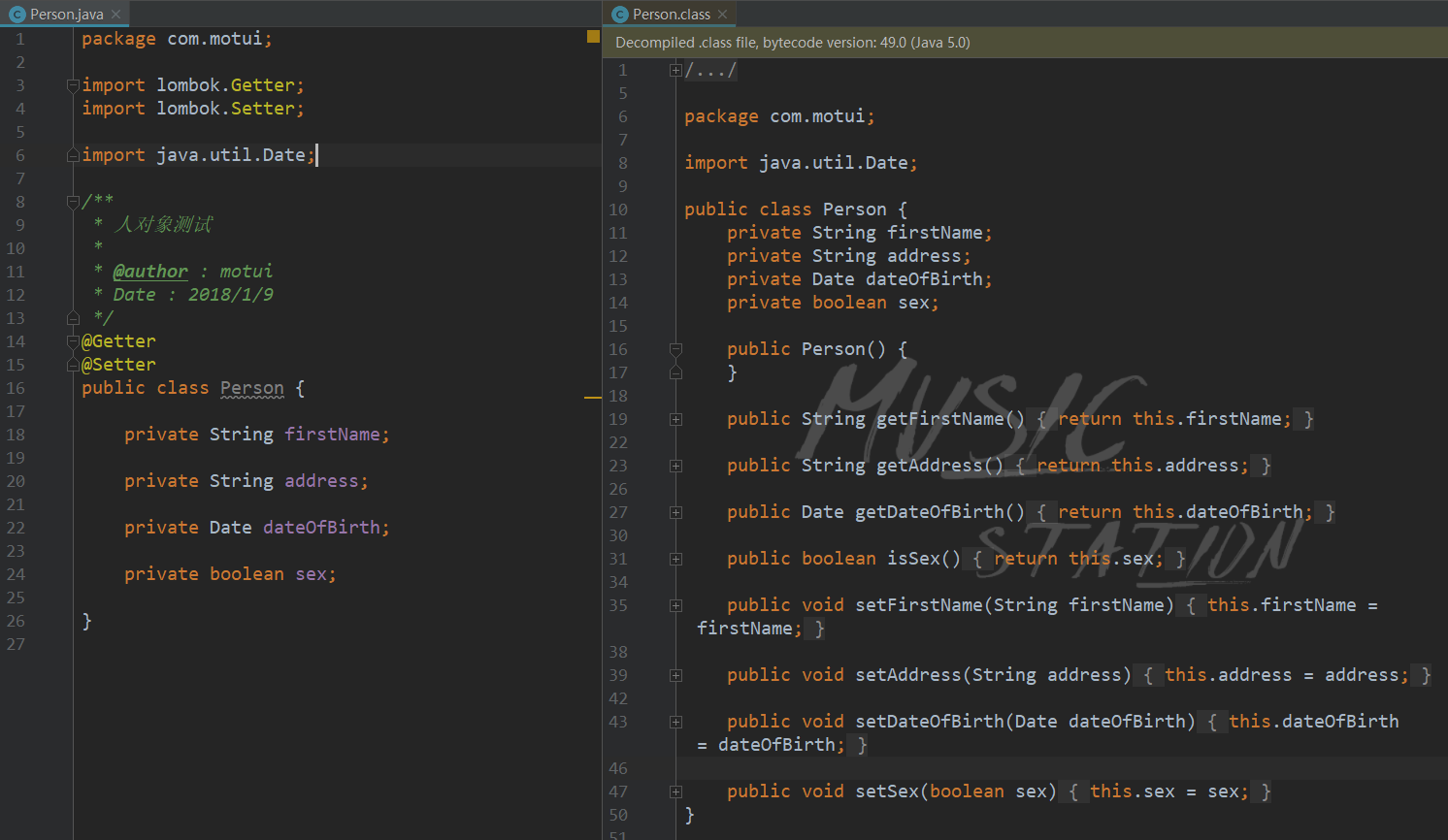Click the decompiled .class file notification banner
The width and height of the screenshot is (1448, 840).
tap(1025, 43)
